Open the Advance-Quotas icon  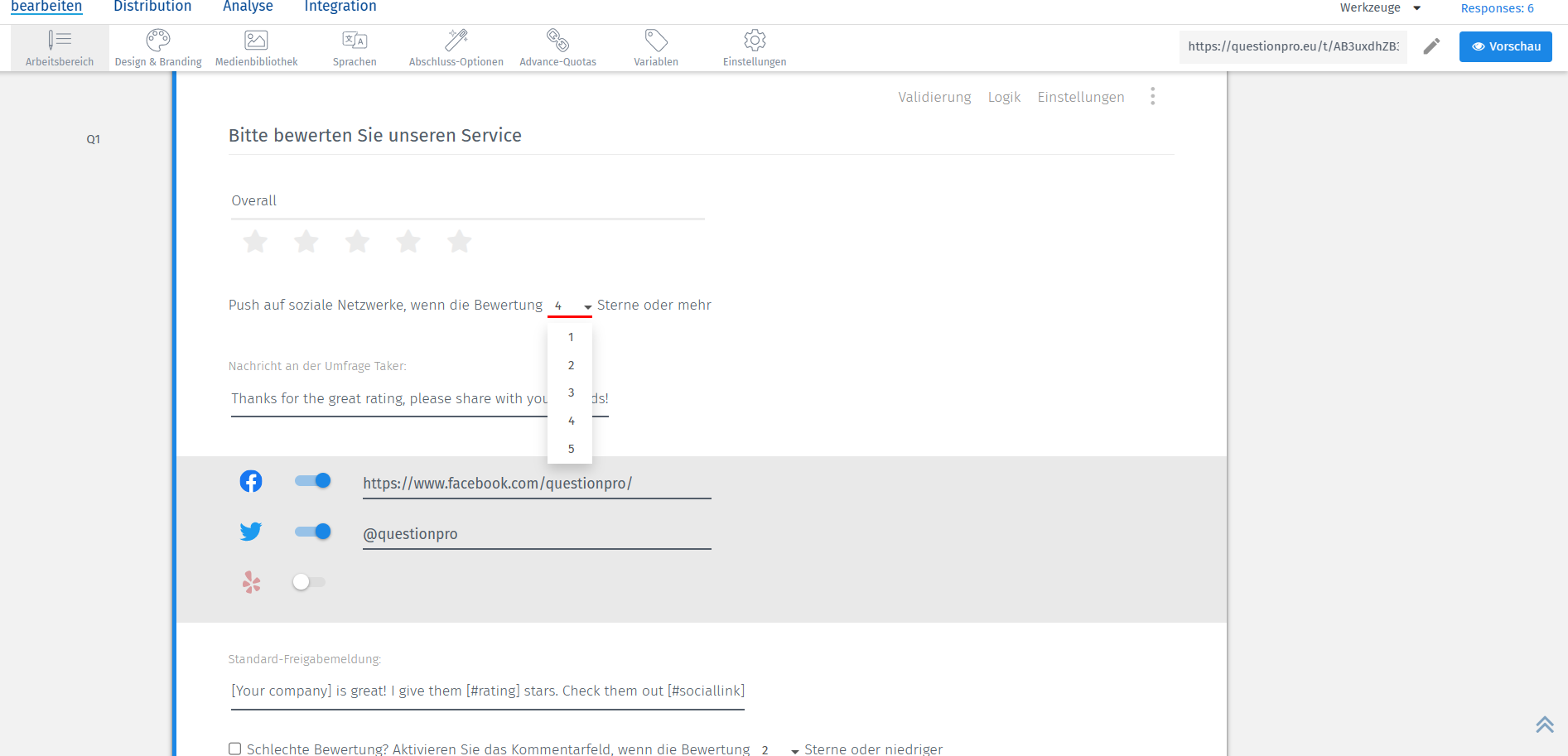557,40
